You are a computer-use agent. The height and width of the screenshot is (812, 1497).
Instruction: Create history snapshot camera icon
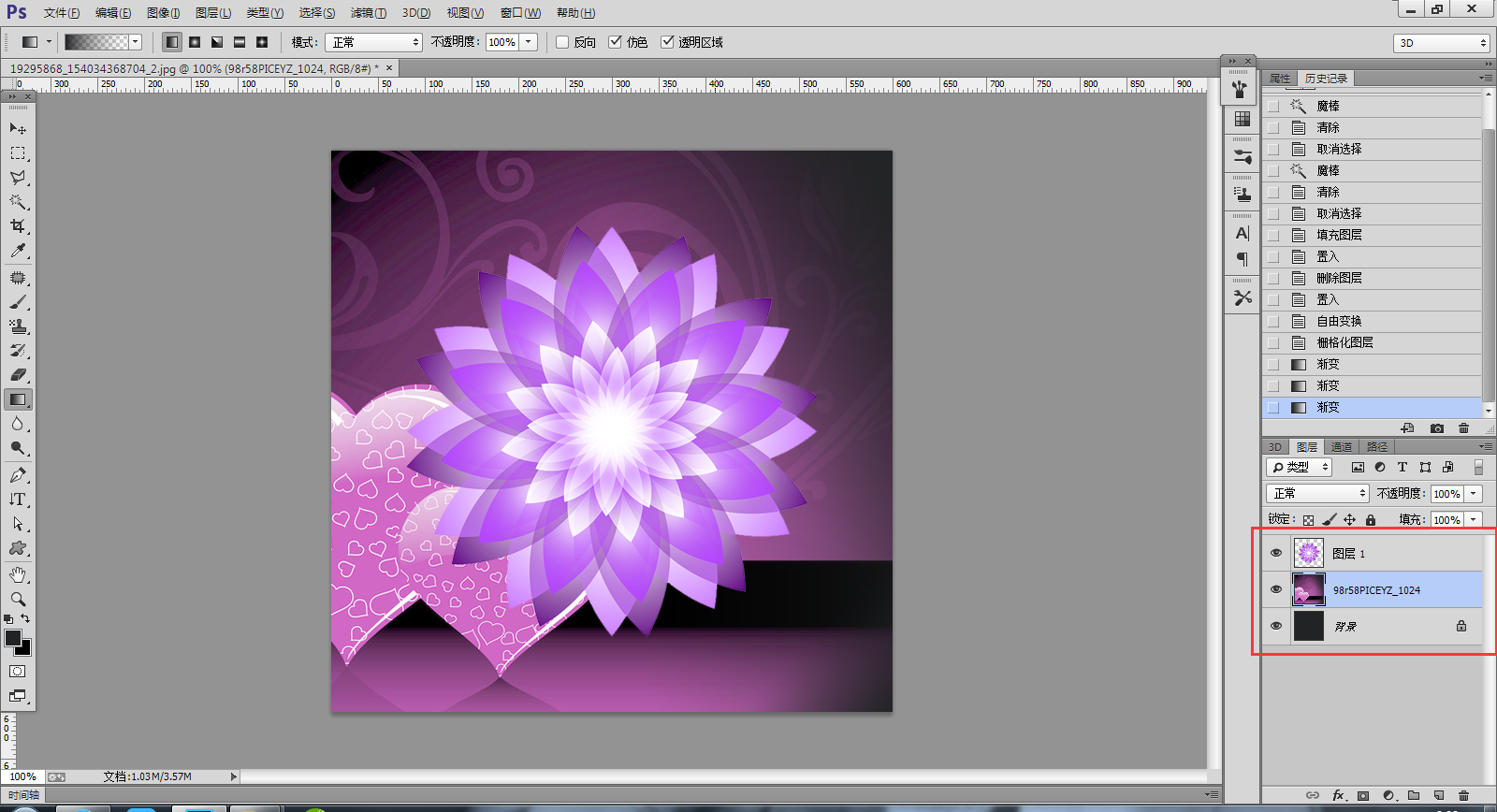(x=1437, y=428)
